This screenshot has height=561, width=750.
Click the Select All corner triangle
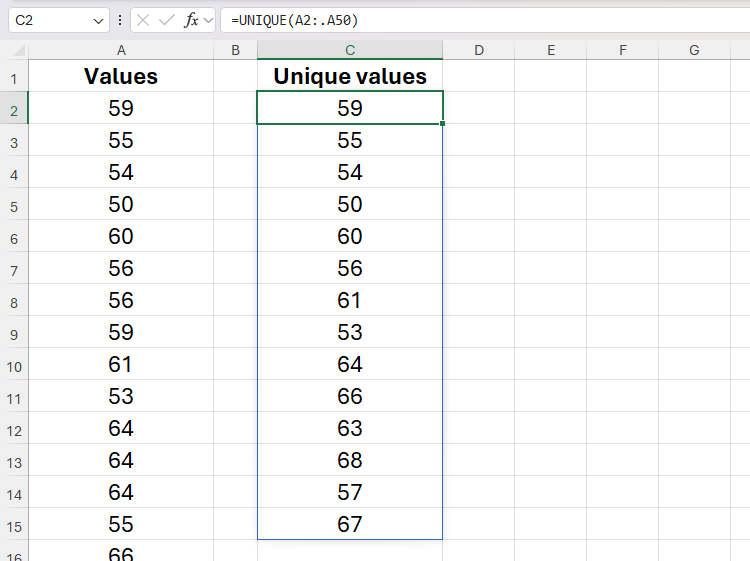19,51
